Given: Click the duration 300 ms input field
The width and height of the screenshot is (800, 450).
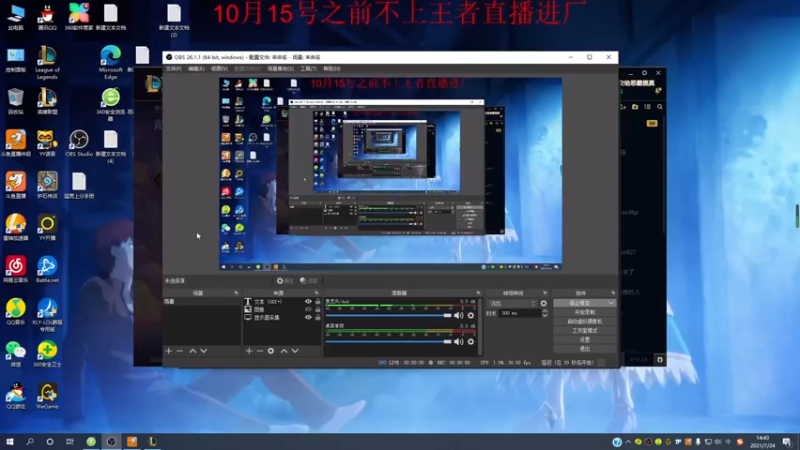Looking at the screenshot, I should pos(519,313).
